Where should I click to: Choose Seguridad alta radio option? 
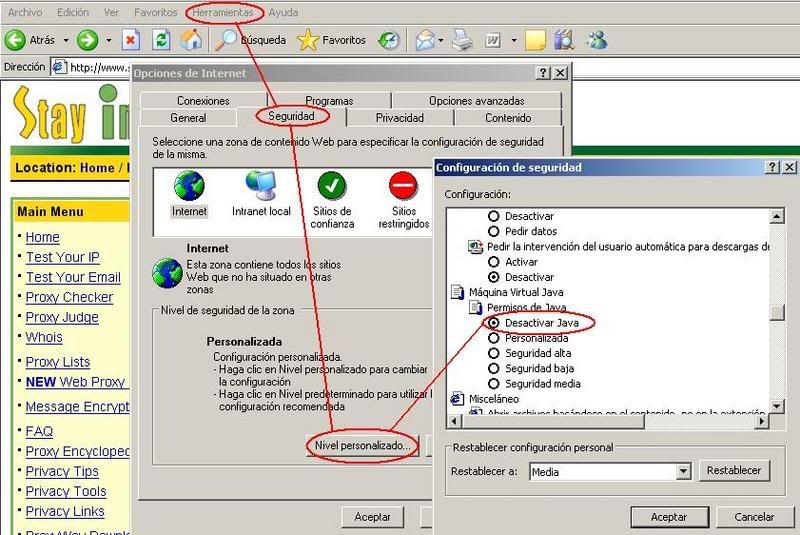492,353
